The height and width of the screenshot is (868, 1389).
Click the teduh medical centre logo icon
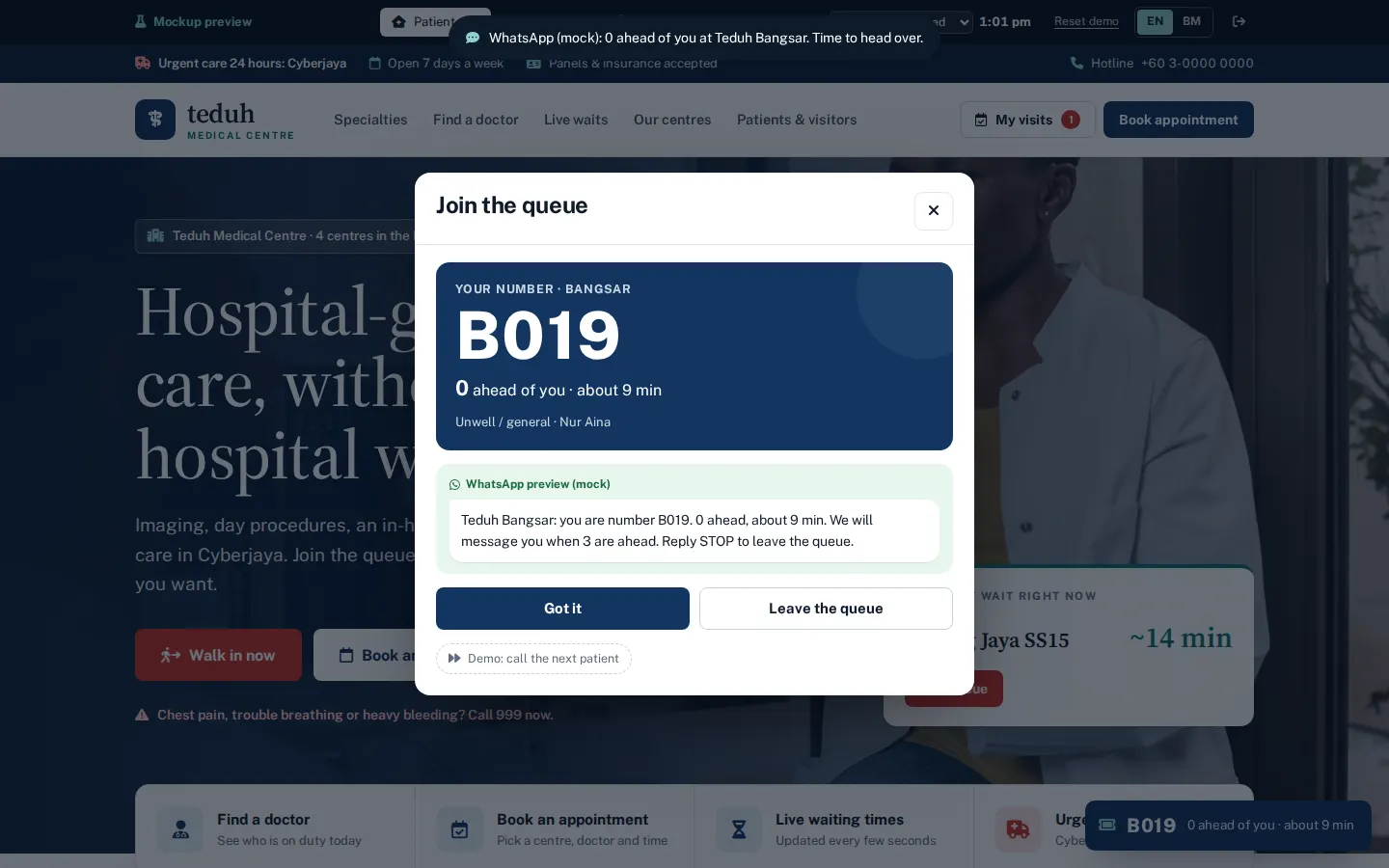[155, 120]
